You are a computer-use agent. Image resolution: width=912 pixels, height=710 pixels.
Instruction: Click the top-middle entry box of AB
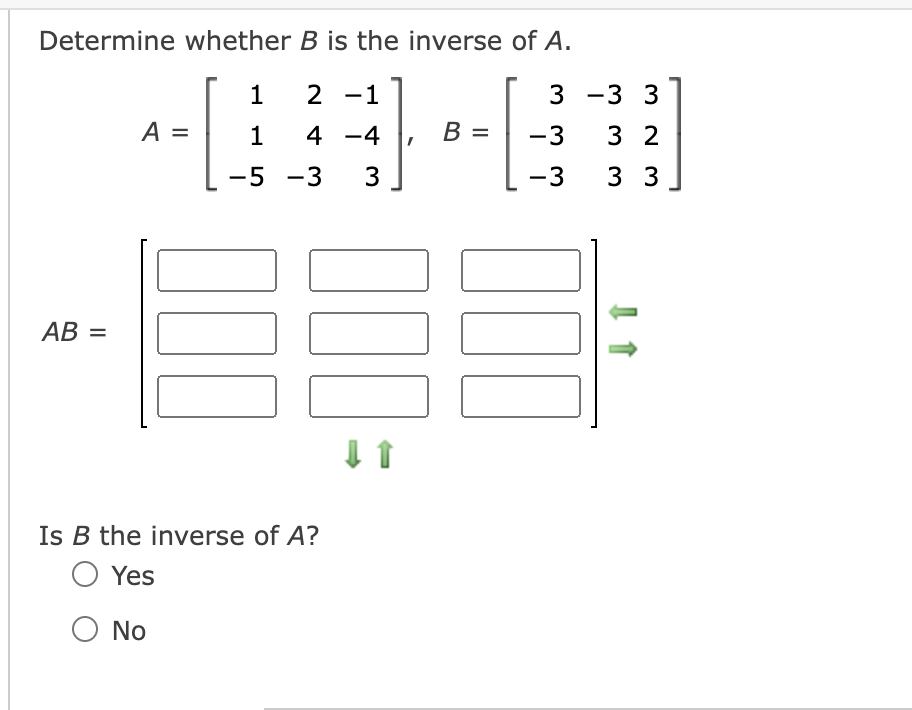pyautogui.click(x=369, y=268)
